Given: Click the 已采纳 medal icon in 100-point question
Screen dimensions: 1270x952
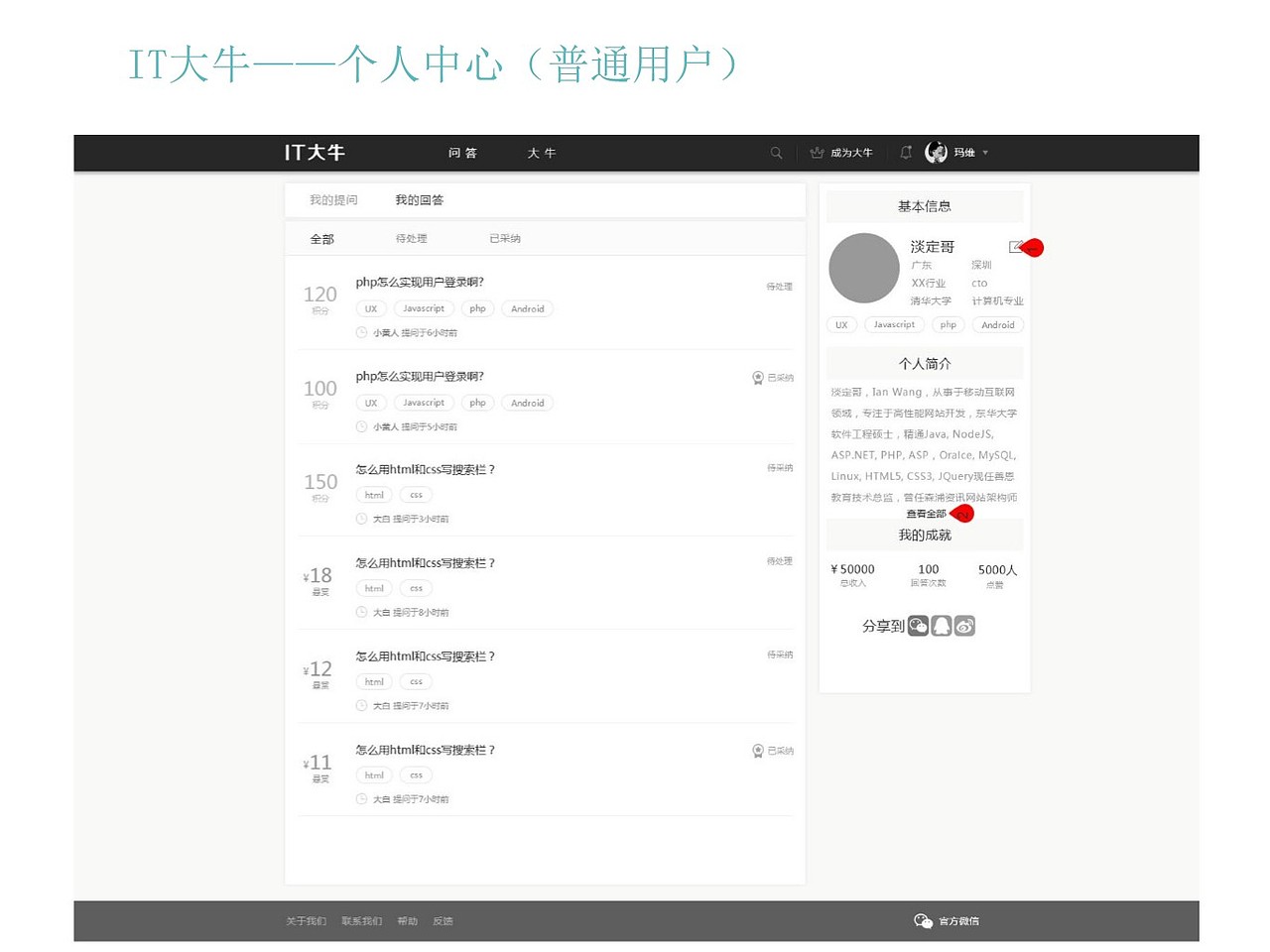Looking at the screenshot, I should [x=758, y=378].
